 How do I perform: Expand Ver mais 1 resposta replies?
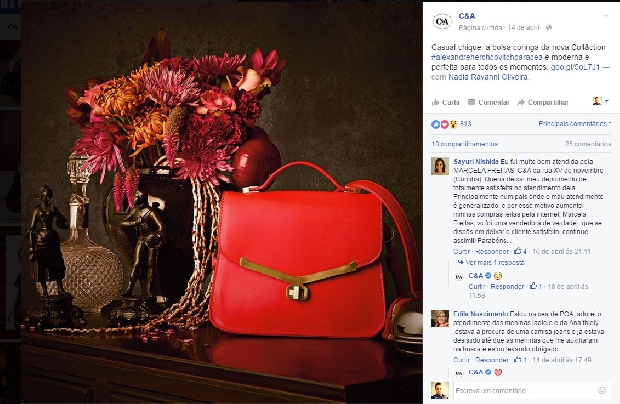[x=491, y=262]
